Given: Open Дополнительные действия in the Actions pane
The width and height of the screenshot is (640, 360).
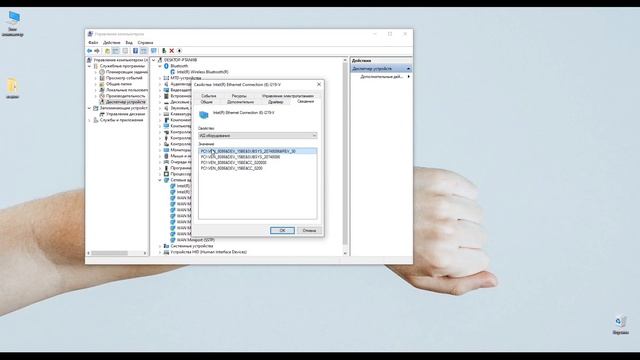Looking at the screenshot, I should (381, 77).
